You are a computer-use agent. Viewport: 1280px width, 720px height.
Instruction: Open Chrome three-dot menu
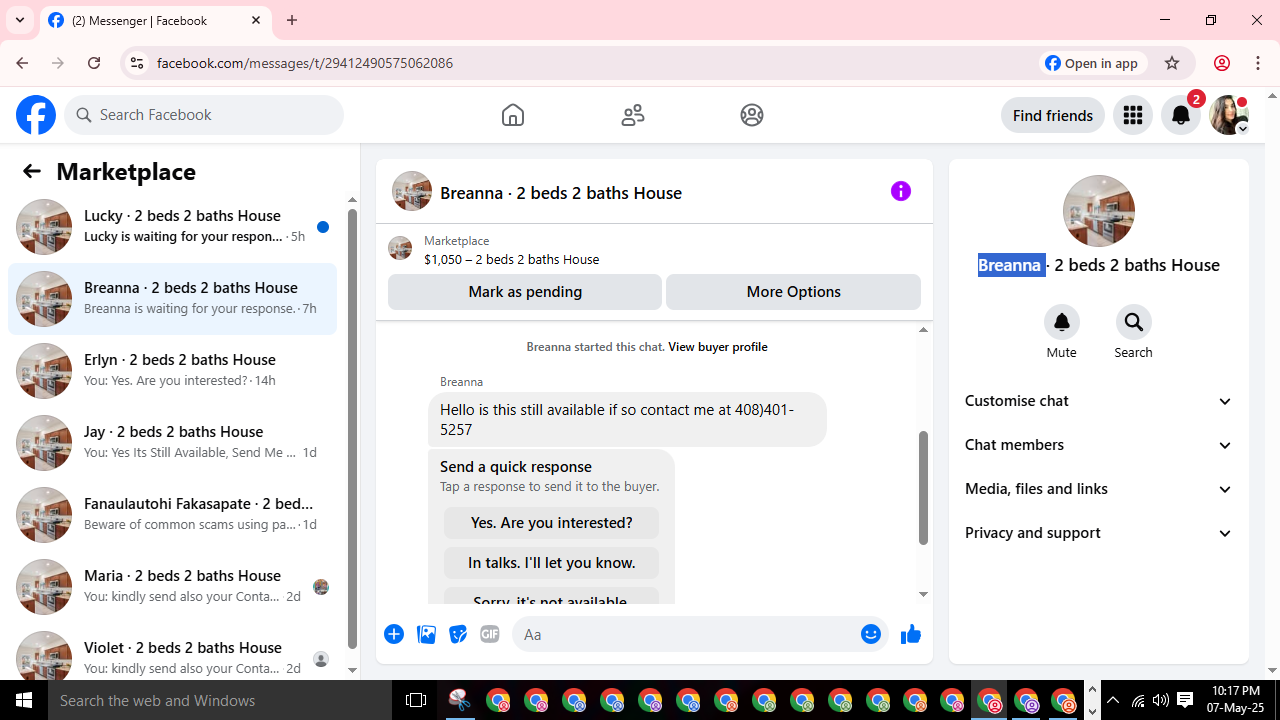(x=1258, y=63)
